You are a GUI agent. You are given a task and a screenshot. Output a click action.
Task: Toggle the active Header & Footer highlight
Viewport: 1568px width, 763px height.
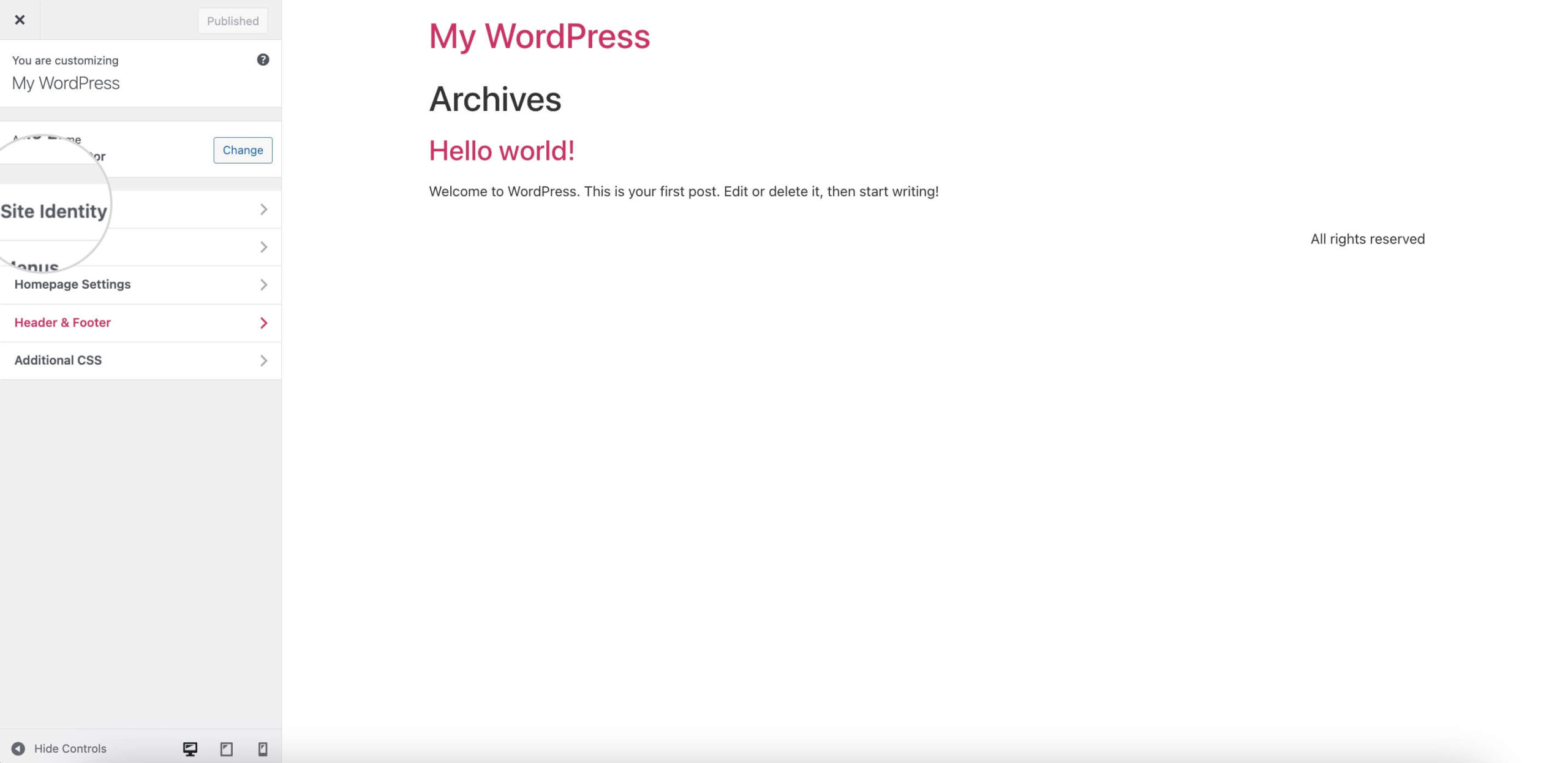coord(140,322)
